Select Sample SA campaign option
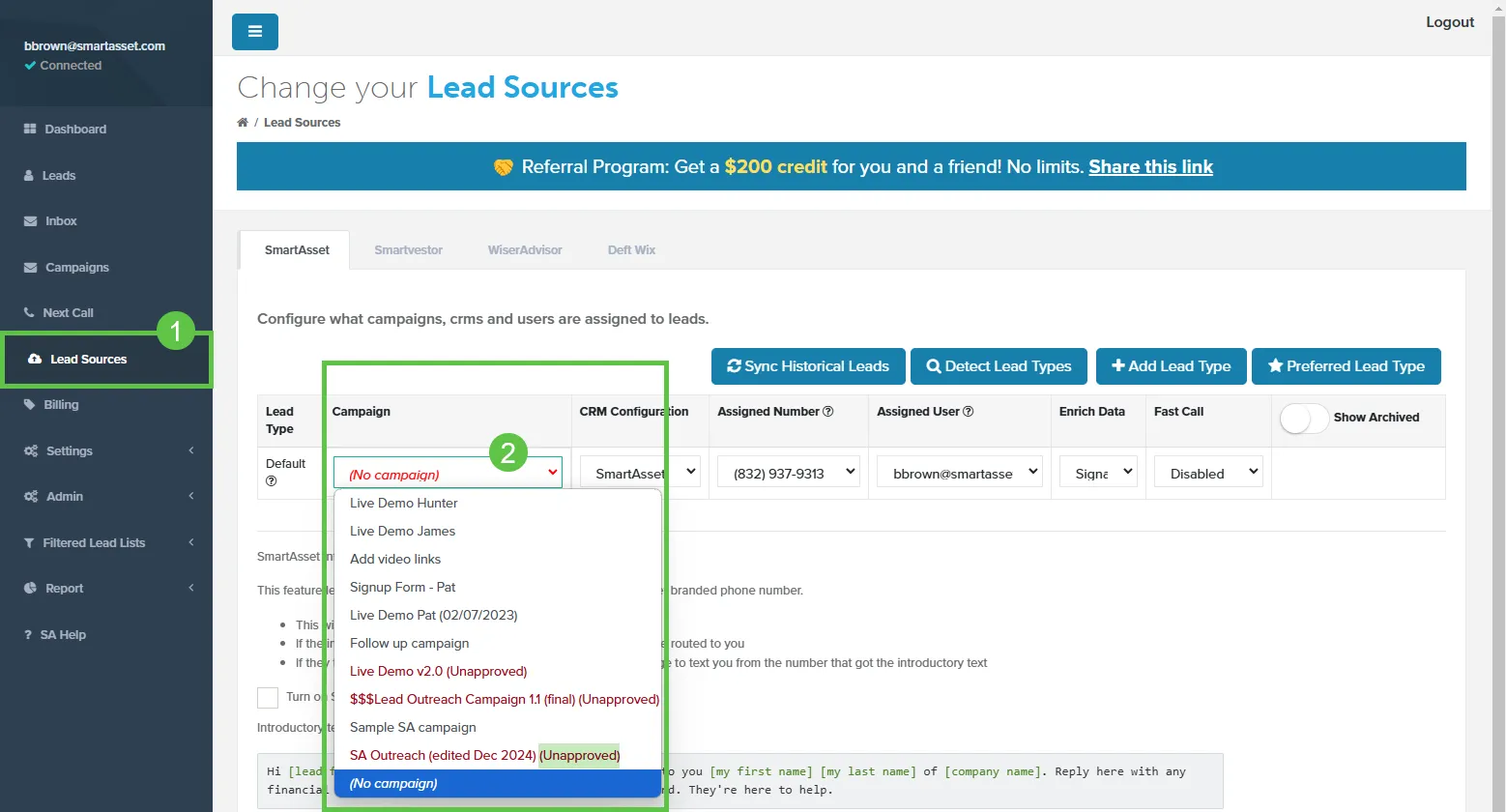The height and width of the screenshot is (812, 1506). [x=498, y=727]
